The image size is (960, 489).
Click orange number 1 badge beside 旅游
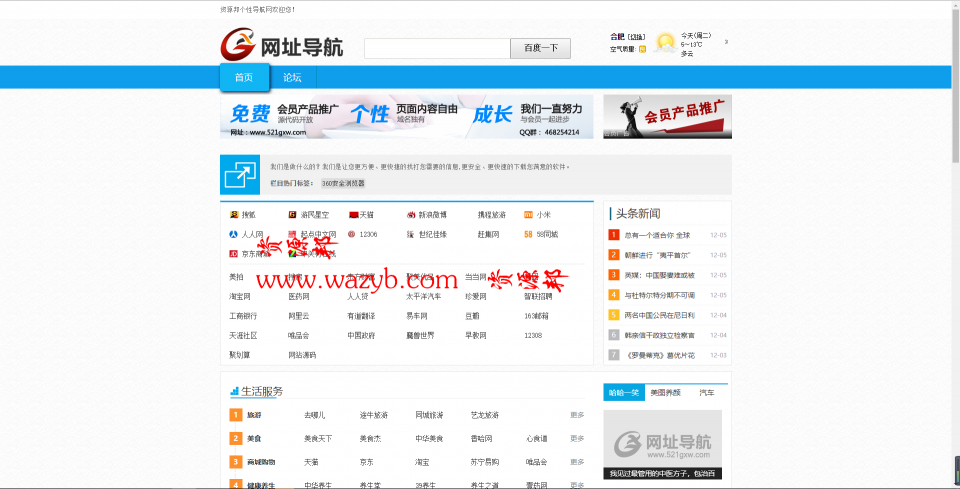(236, 415)
